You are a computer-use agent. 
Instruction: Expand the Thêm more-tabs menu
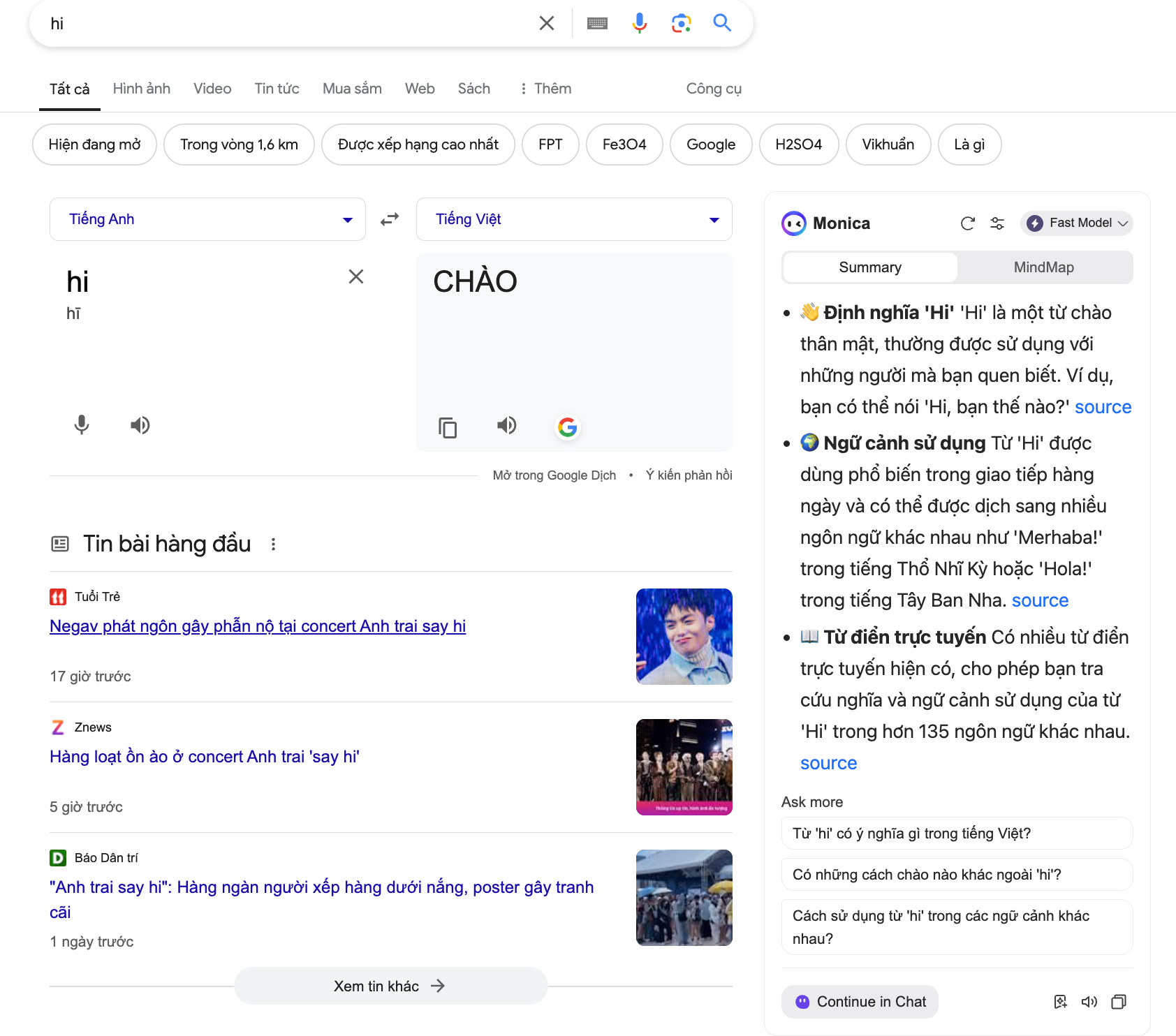click(x=545, y=89)
